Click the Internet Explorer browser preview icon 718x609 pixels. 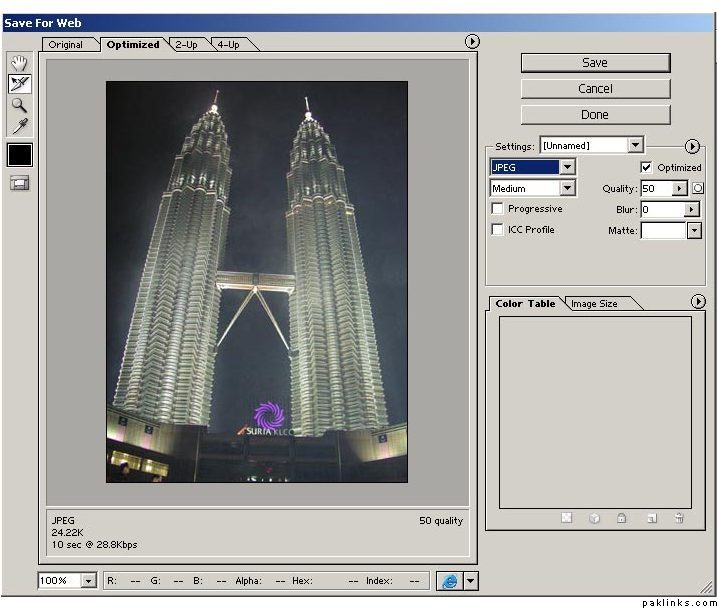pyautogui.click(x=448, y=581)
